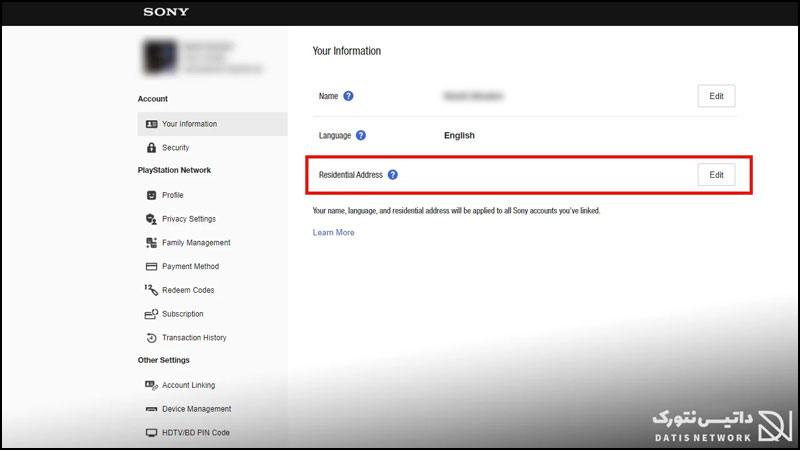Click help icon next to Name
The height and width of the screenshot is (450, 800).
click(349, 96)
